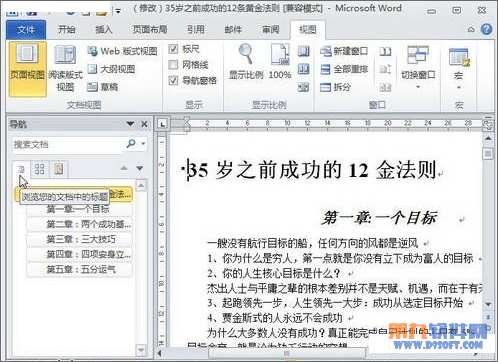
Task: Browse search results tab in navigation
Action: pos(59,169)
